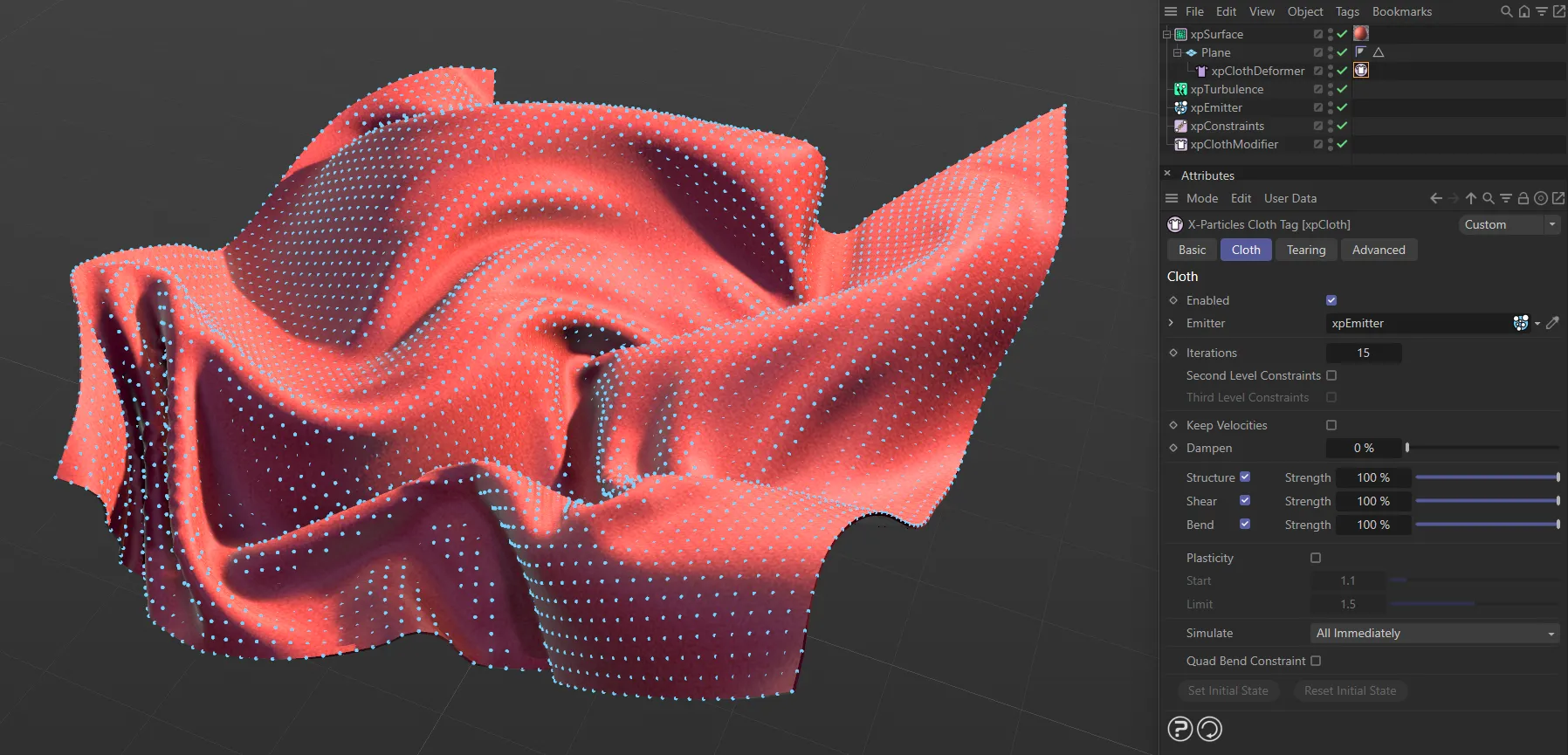Image resolution: width=1568 pixels, height=755 pixels.
Task: Adjust the Dampen slider
Action: (x=1482, y=448)
